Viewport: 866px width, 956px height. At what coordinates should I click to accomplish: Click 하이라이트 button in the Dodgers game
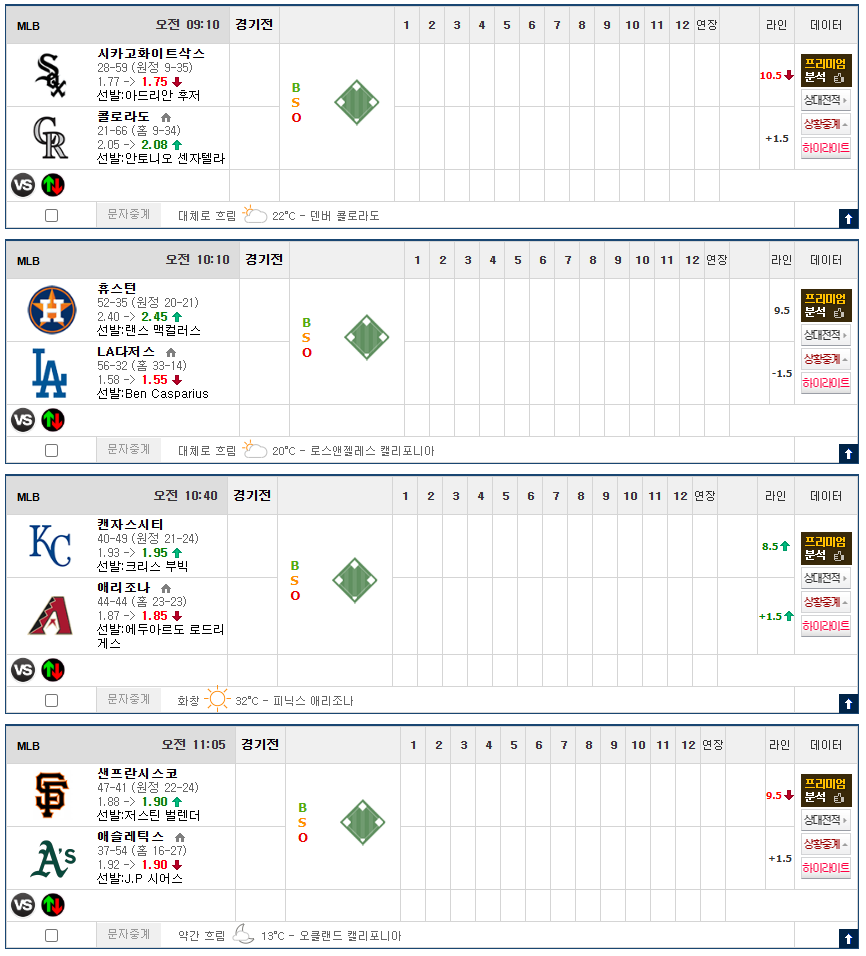coord(825,382)
